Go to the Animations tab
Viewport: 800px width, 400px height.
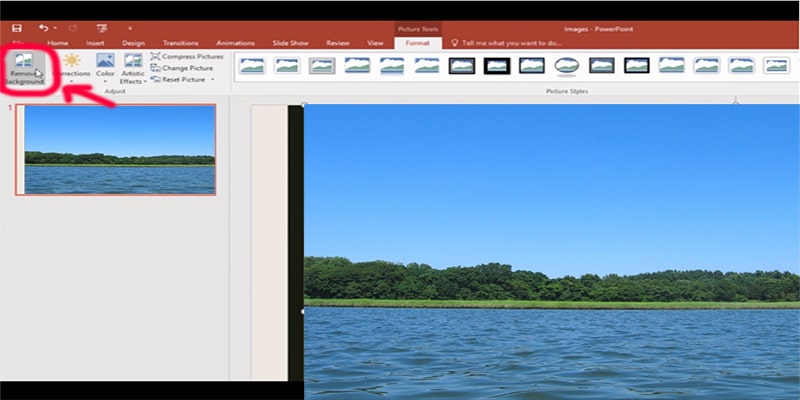point(235,43)
